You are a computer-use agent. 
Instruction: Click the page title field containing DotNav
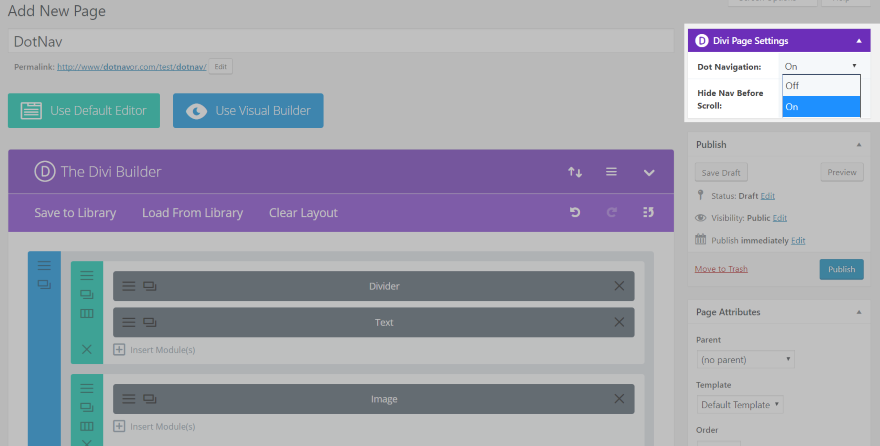coord(341,41)
